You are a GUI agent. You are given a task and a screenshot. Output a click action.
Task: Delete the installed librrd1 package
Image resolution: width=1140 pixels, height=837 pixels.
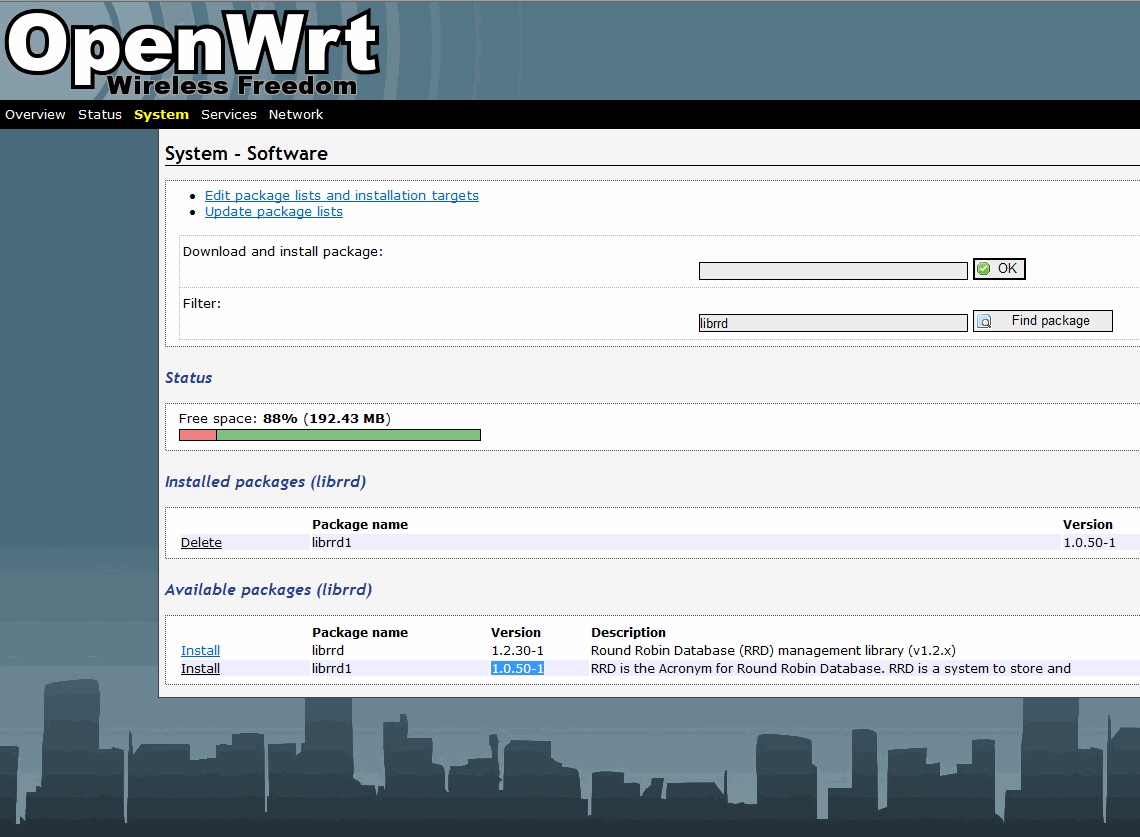201,543
